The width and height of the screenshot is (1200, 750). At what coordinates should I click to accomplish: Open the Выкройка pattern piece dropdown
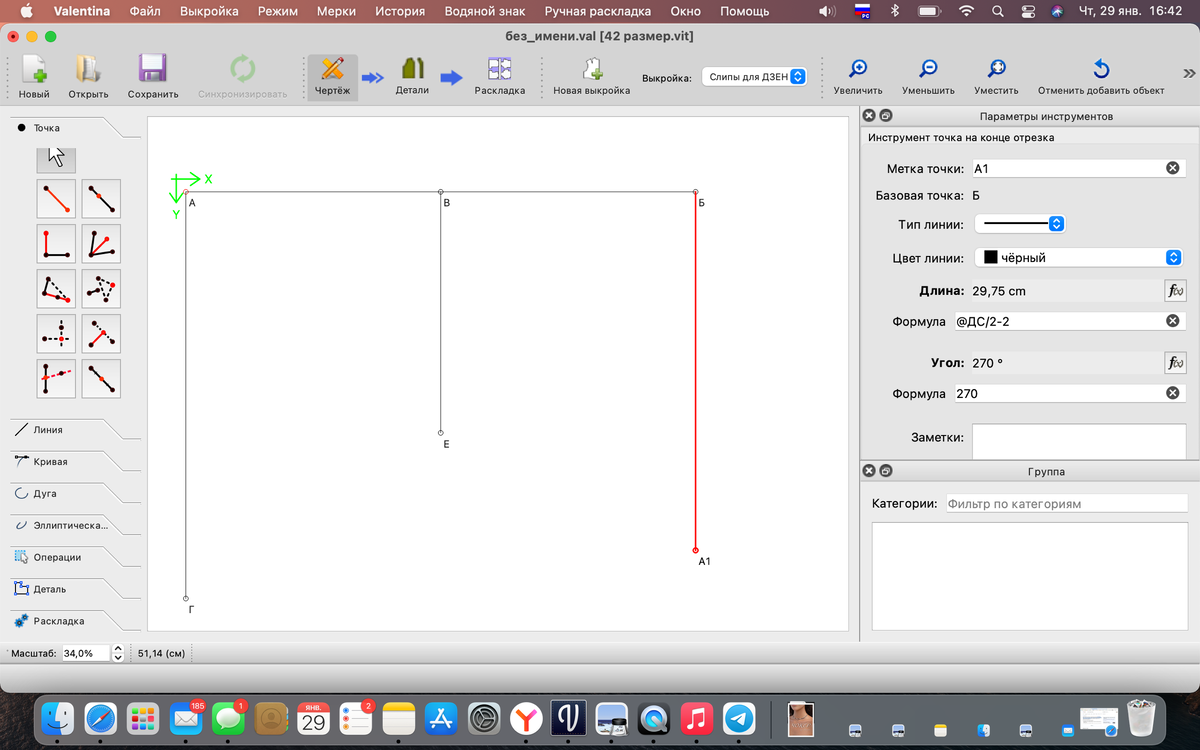[754, 76]
